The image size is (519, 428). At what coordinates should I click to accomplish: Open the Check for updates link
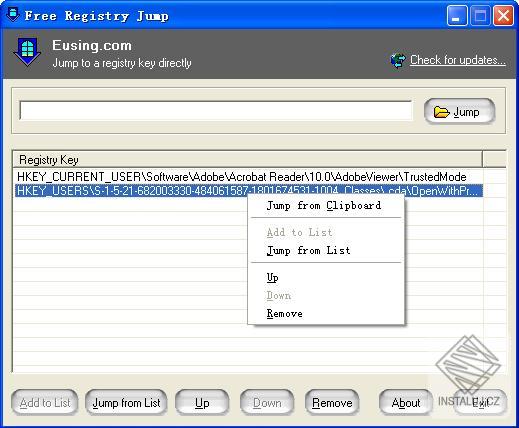click(458, 60)
